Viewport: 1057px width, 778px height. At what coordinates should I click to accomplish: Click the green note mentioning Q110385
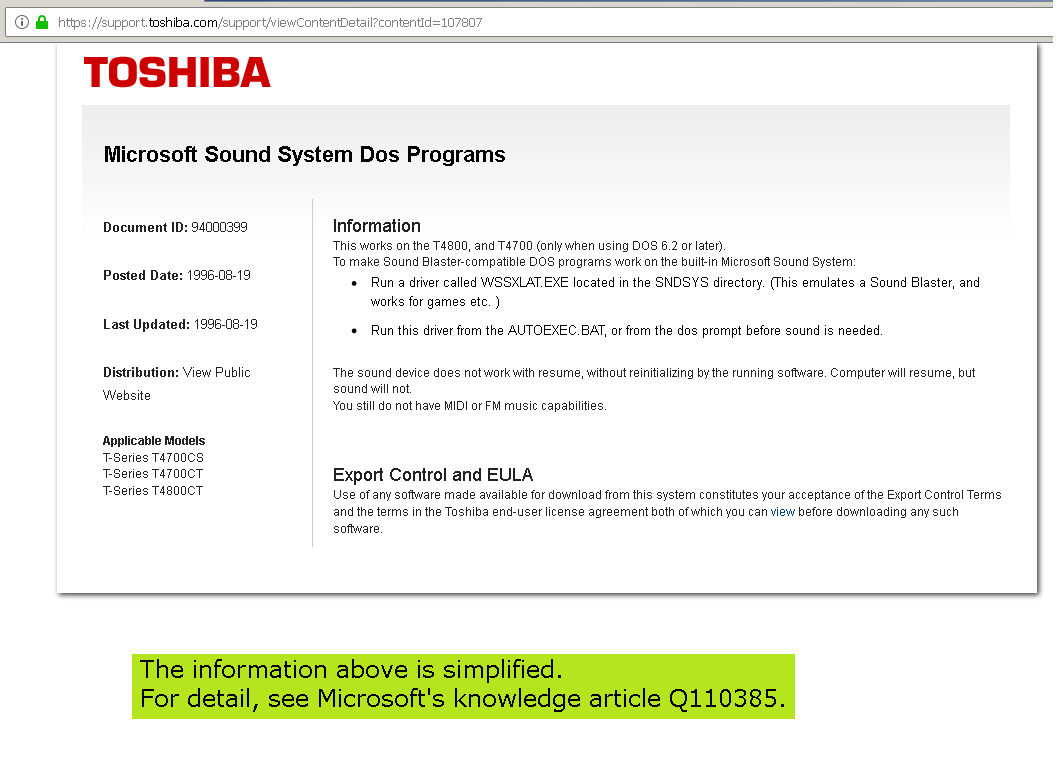463,686
